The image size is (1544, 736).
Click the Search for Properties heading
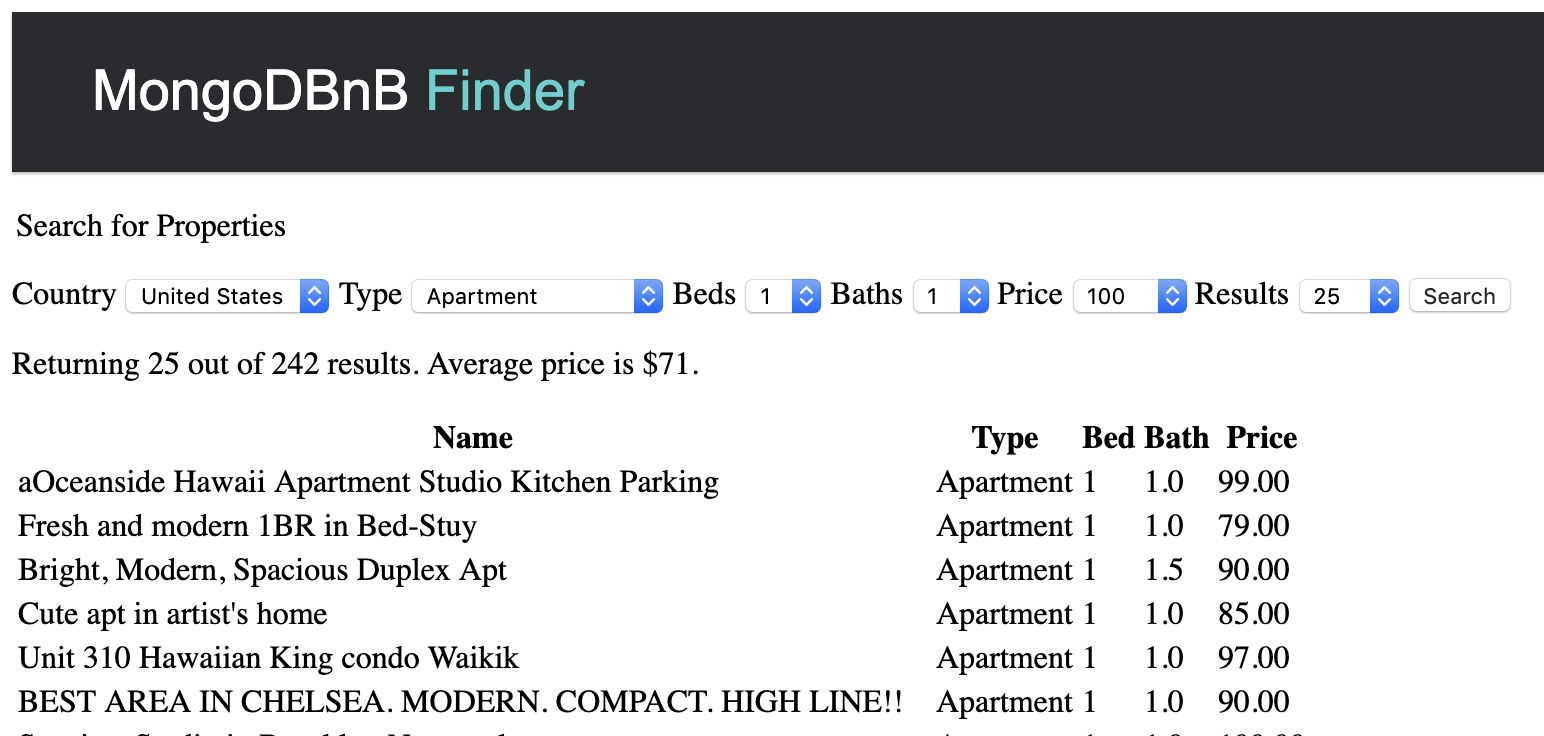pyautogui.click(x=151, y=226)
